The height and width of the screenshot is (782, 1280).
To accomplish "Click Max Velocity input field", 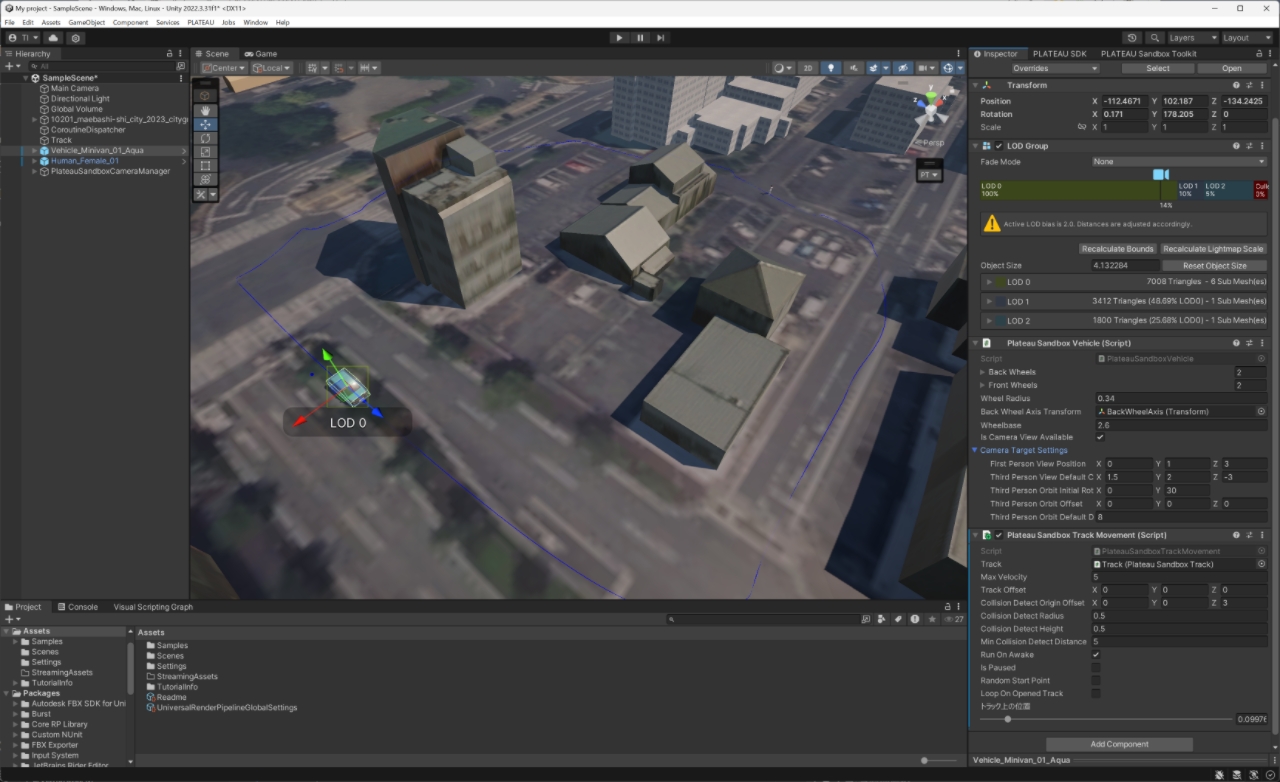I will pos(1179,577).
